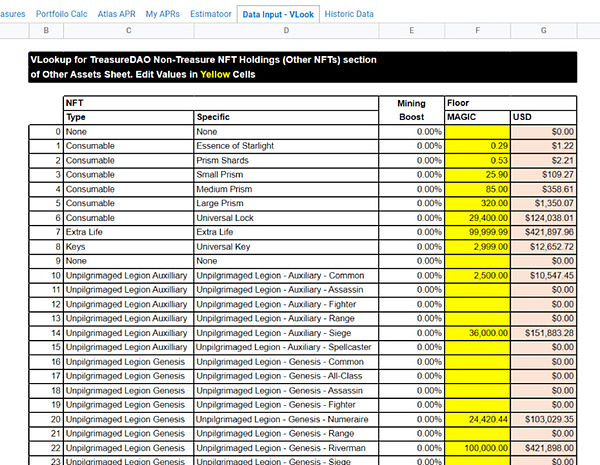Screen dimensions: 600x465
Task: Select Genesis - Riverman 100,000.00 MAGIC cell
Action: point(477,447)
